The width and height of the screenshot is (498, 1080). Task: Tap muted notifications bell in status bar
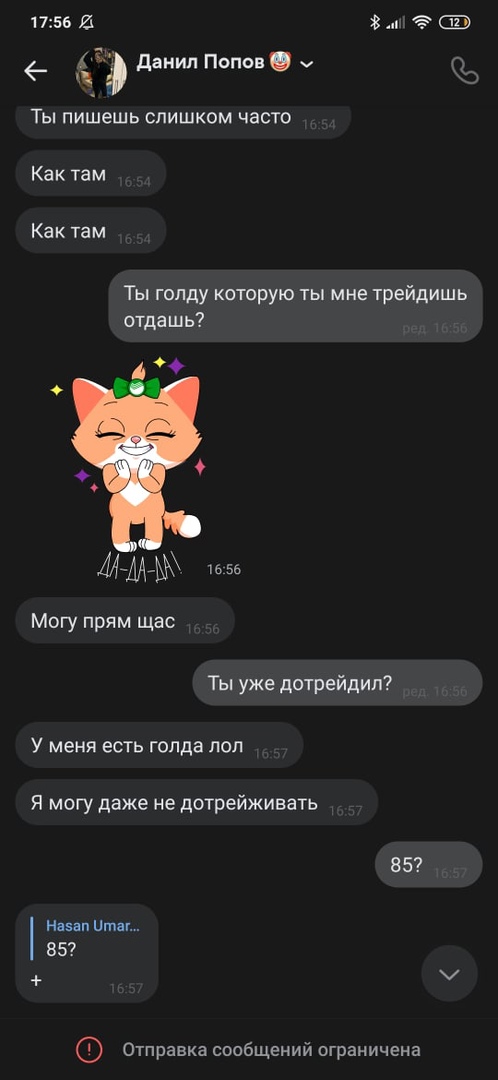click(86, 22)
